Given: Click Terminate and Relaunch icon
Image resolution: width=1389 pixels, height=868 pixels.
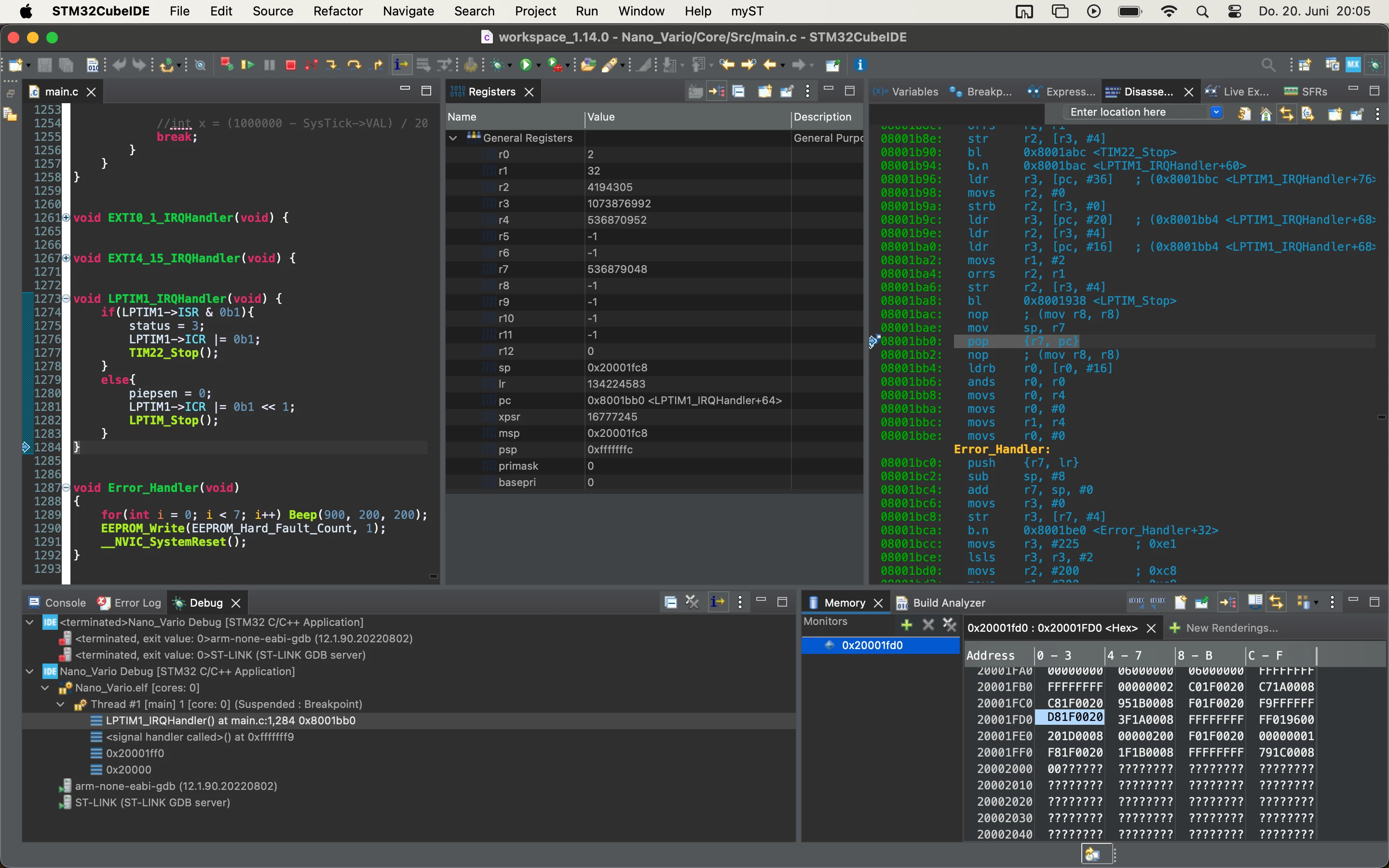Looking at the screenshot, I should click(226, 64).
